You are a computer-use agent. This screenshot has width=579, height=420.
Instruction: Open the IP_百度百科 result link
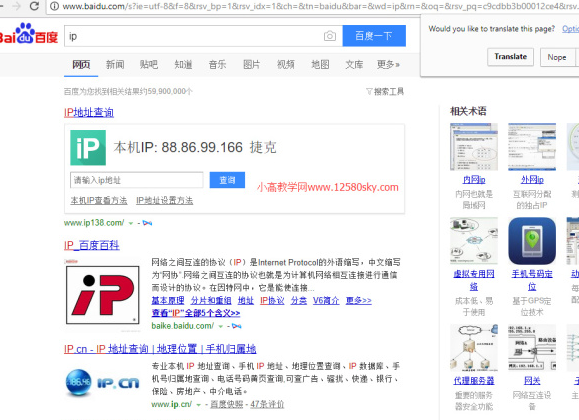pos(92,245)
